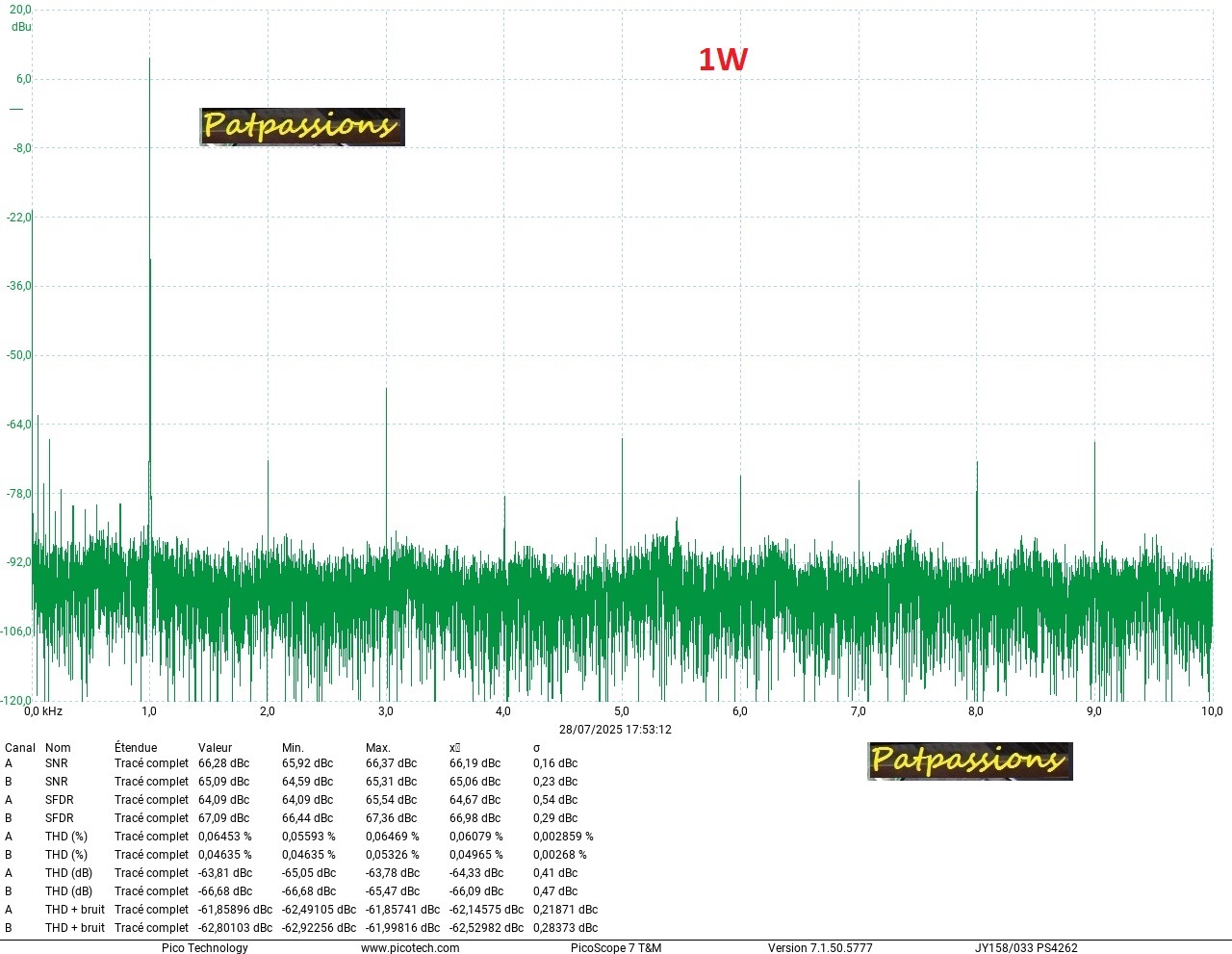Click the Canal column header

pyautogui.click(x=20, y=748)
